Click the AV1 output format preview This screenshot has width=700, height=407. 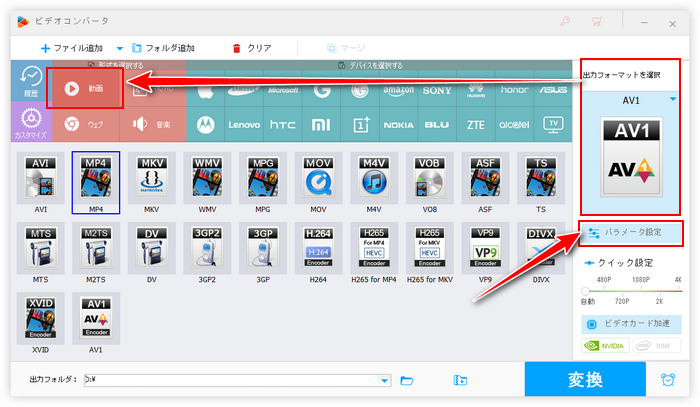[631, 157]
